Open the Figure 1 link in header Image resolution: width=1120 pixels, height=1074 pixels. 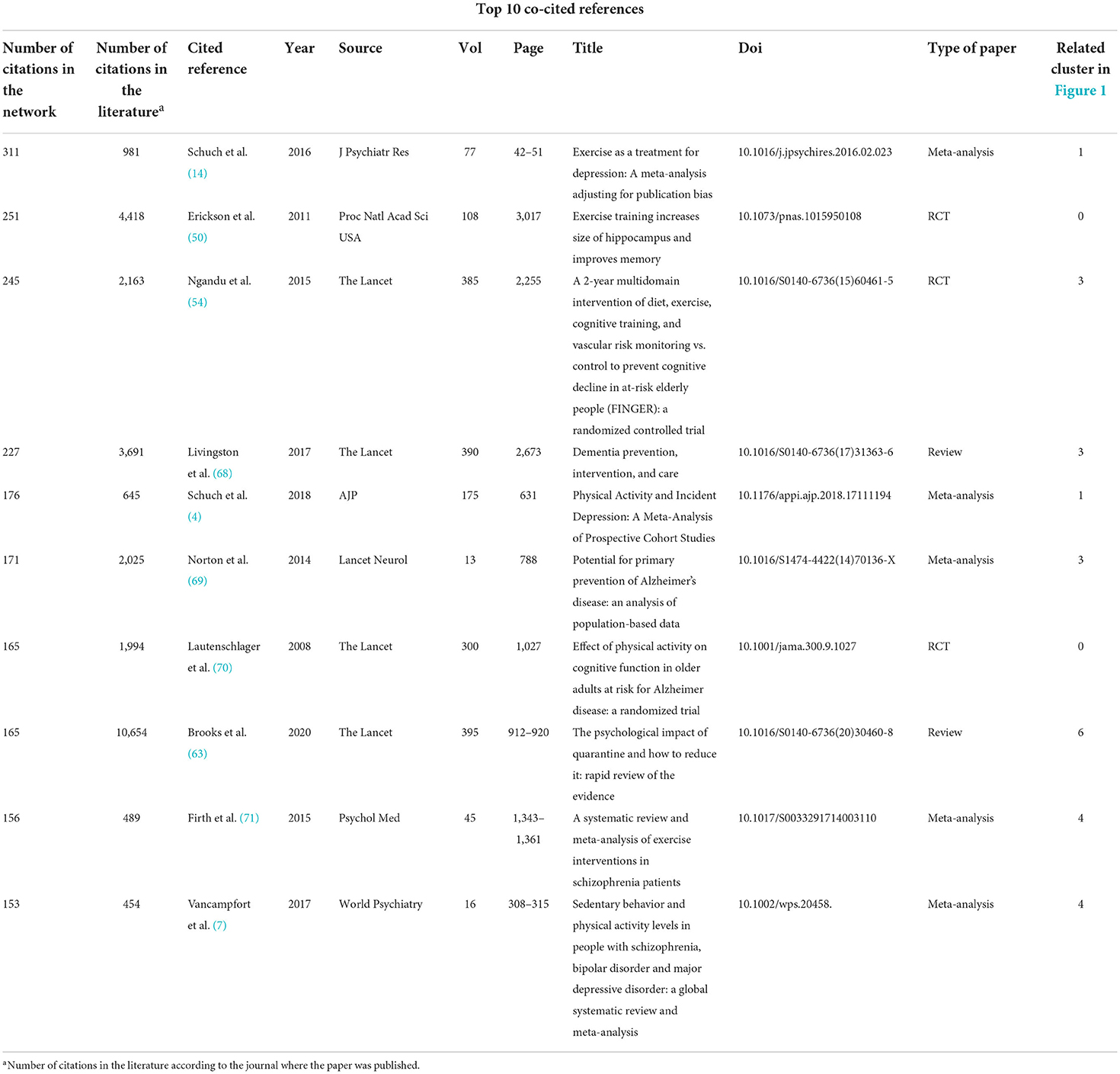(x=1080, y=91)
